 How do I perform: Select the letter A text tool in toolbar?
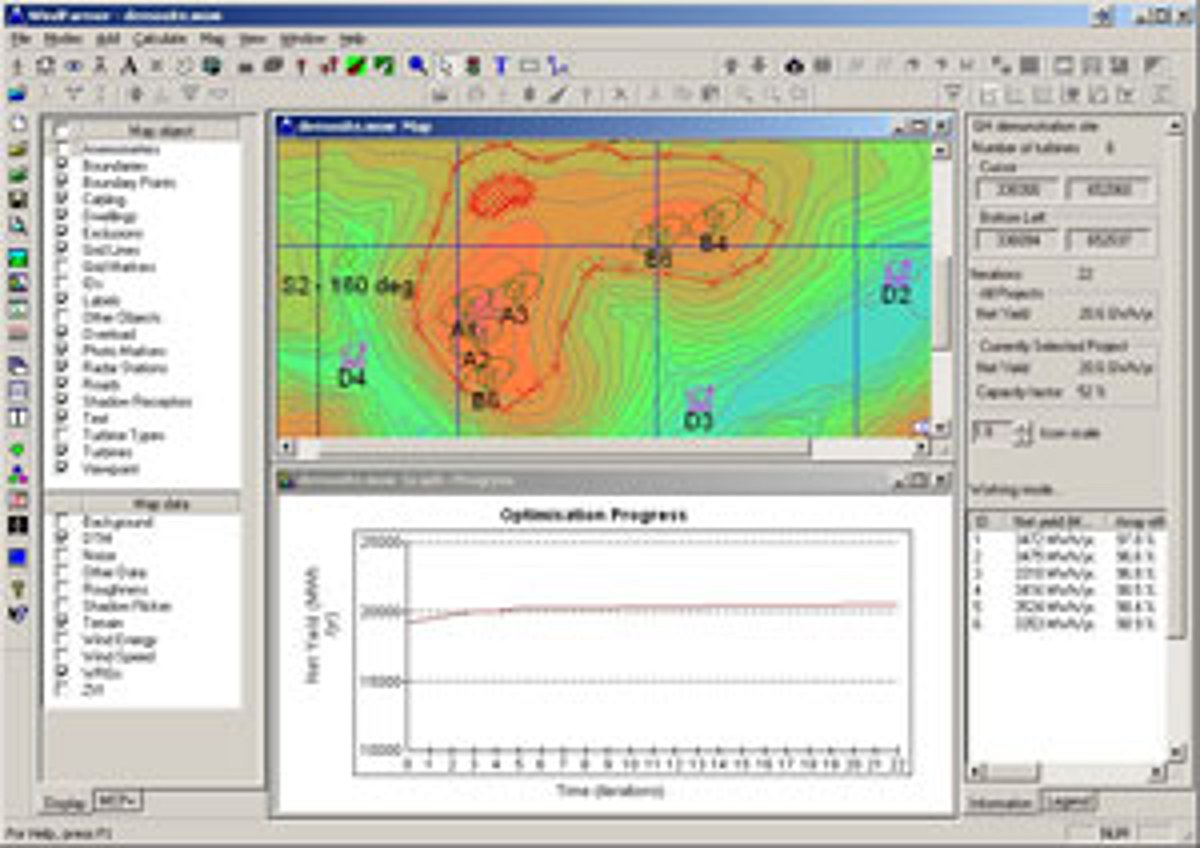(x=128, y=66)
